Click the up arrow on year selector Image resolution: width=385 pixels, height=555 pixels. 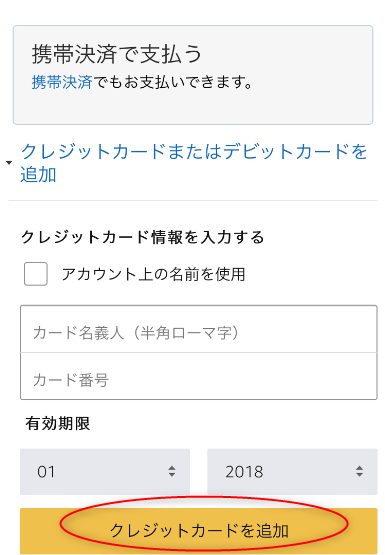tap(359, 468)
